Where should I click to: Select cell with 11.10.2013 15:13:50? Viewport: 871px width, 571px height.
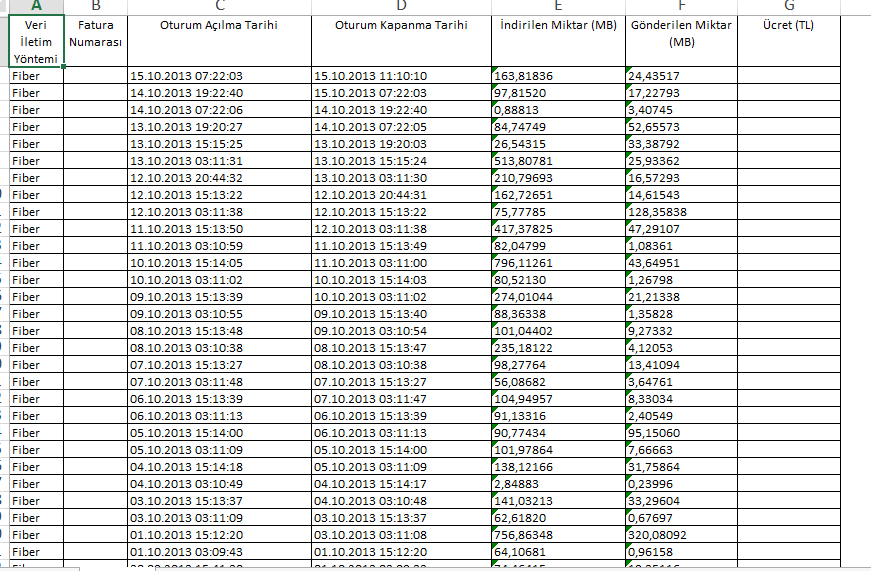(219, 229)
